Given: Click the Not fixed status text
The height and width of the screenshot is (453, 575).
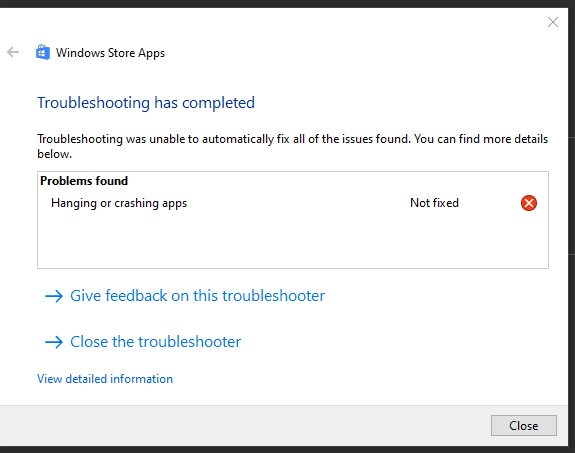Looking at the screenshot, I should 434,203.
